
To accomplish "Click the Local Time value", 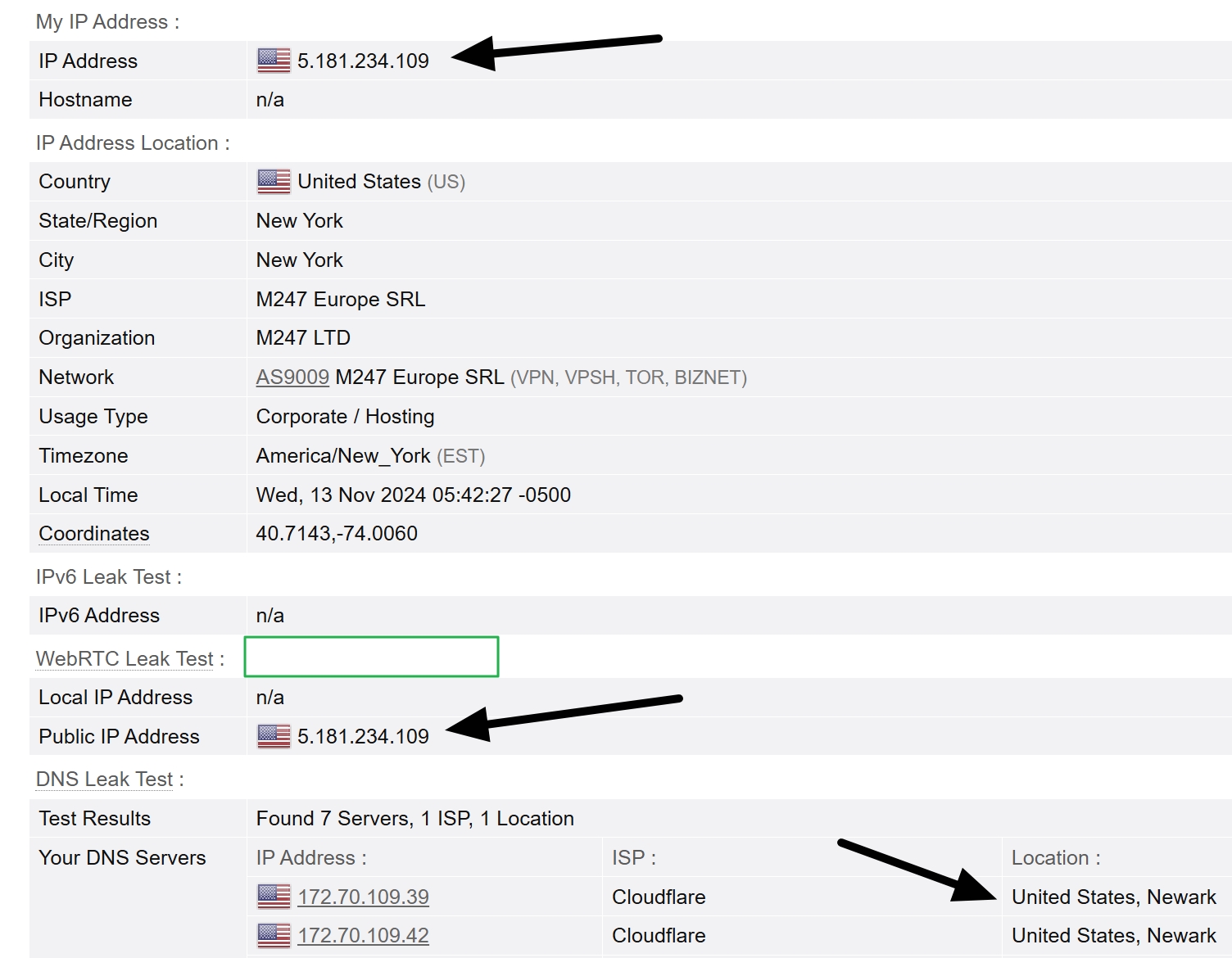I will tap(414, 495).
